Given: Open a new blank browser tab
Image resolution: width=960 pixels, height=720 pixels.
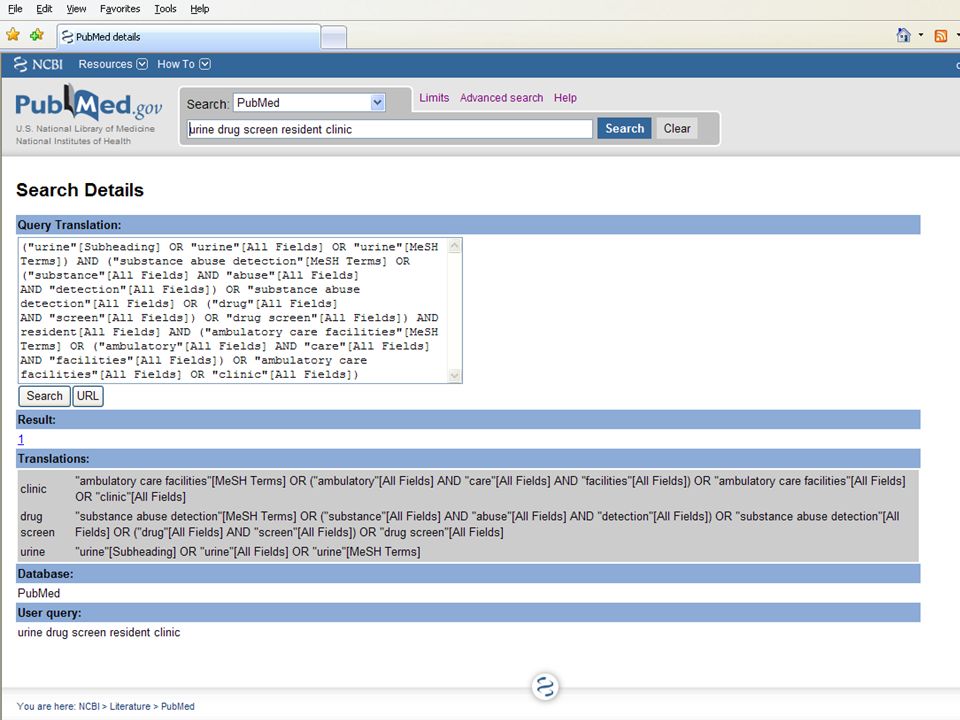Looking at the screenshot, I should click(x=334, y=38).
